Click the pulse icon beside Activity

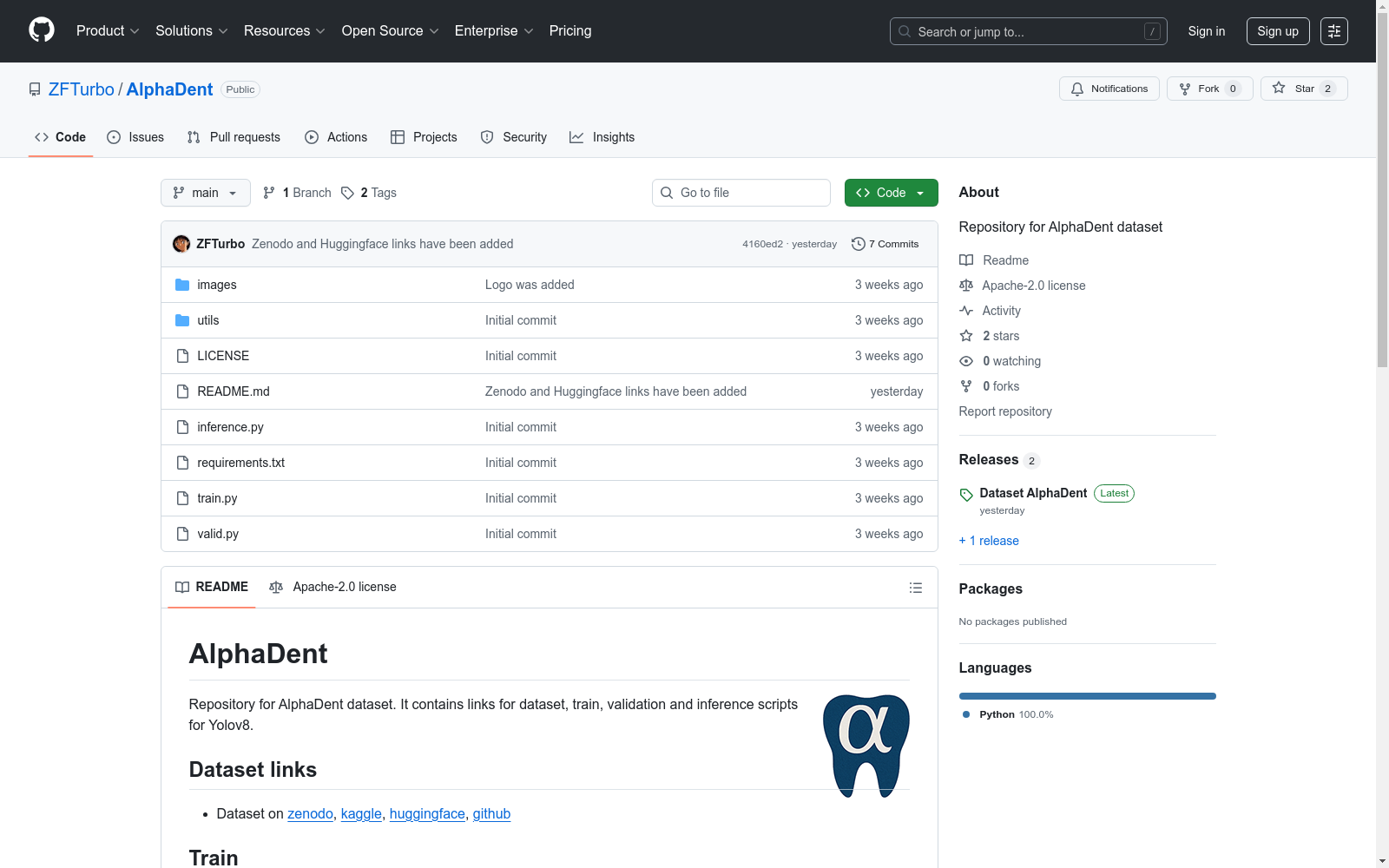[x=966, y=311]
